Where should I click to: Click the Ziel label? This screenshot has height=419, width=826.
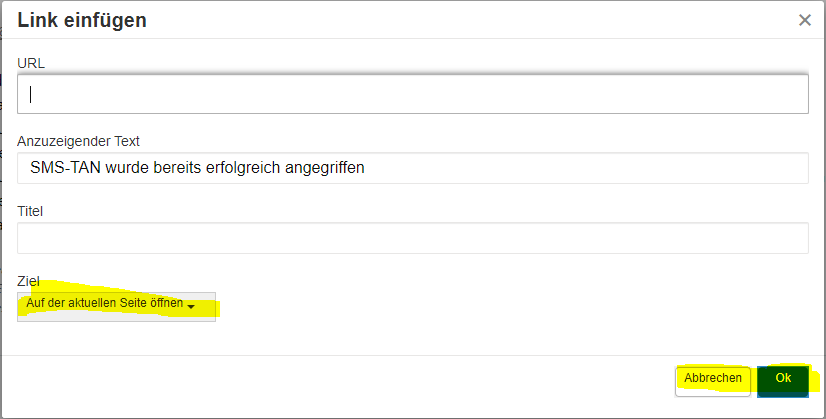pyautogui.click(x=28, y=281)
